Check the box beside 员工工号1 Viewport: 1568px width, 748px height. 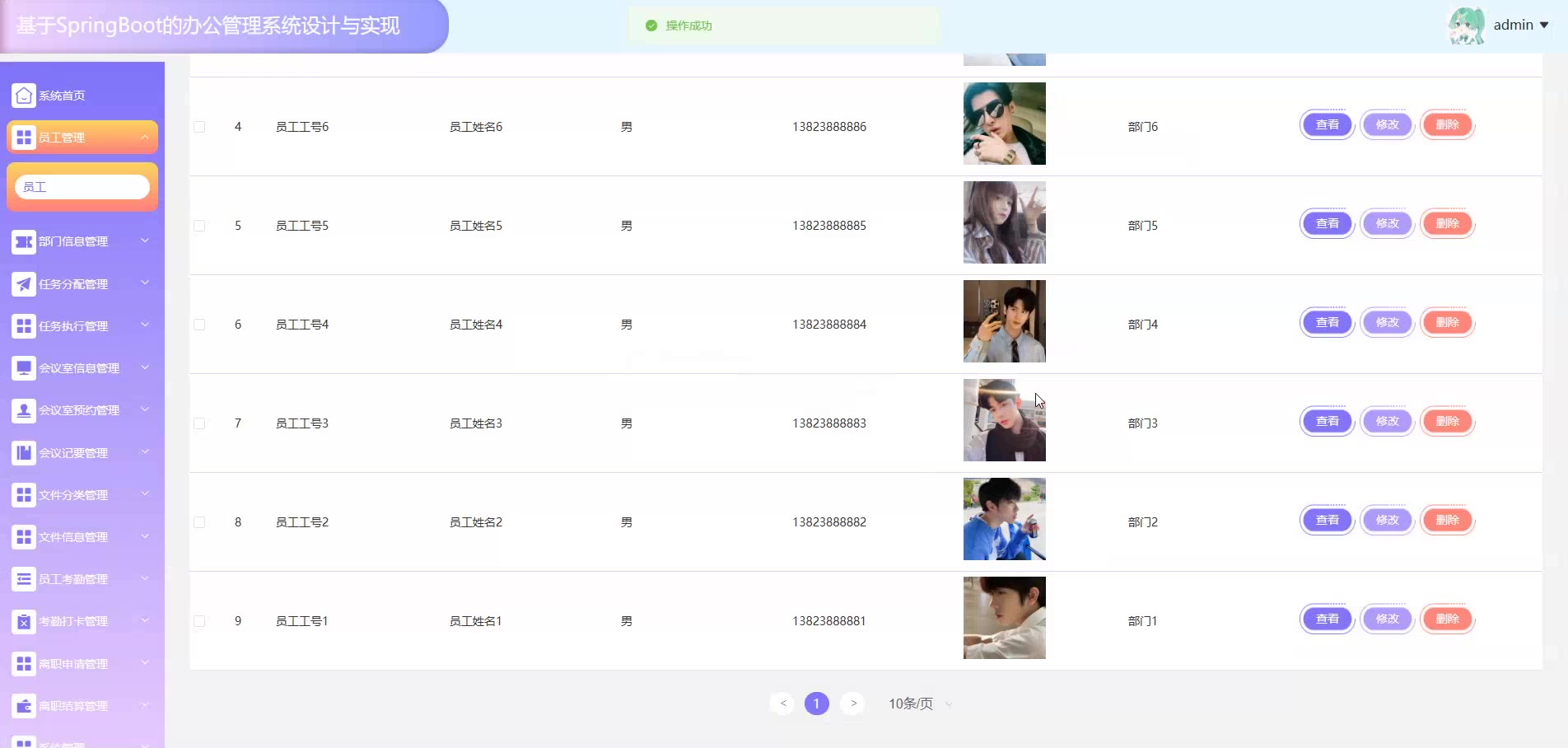tap(199, 621)
